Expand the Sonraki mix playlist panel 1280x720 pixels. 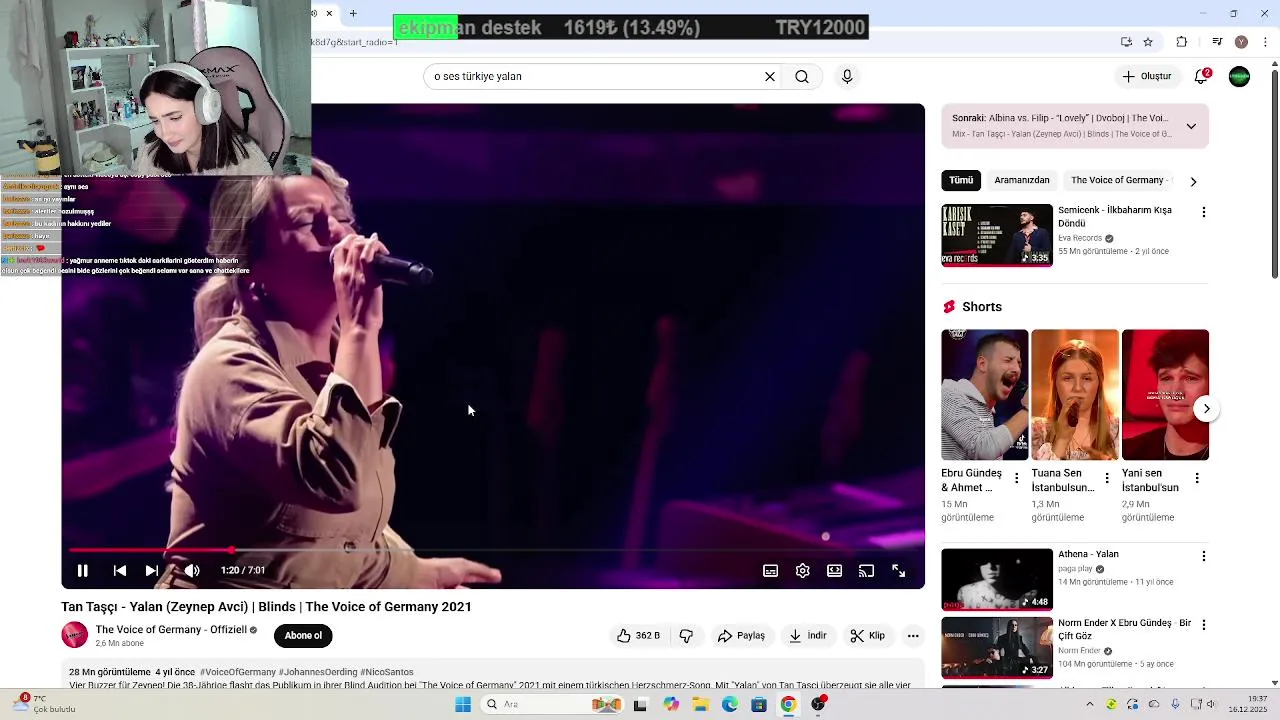[x=1191, y=126]
